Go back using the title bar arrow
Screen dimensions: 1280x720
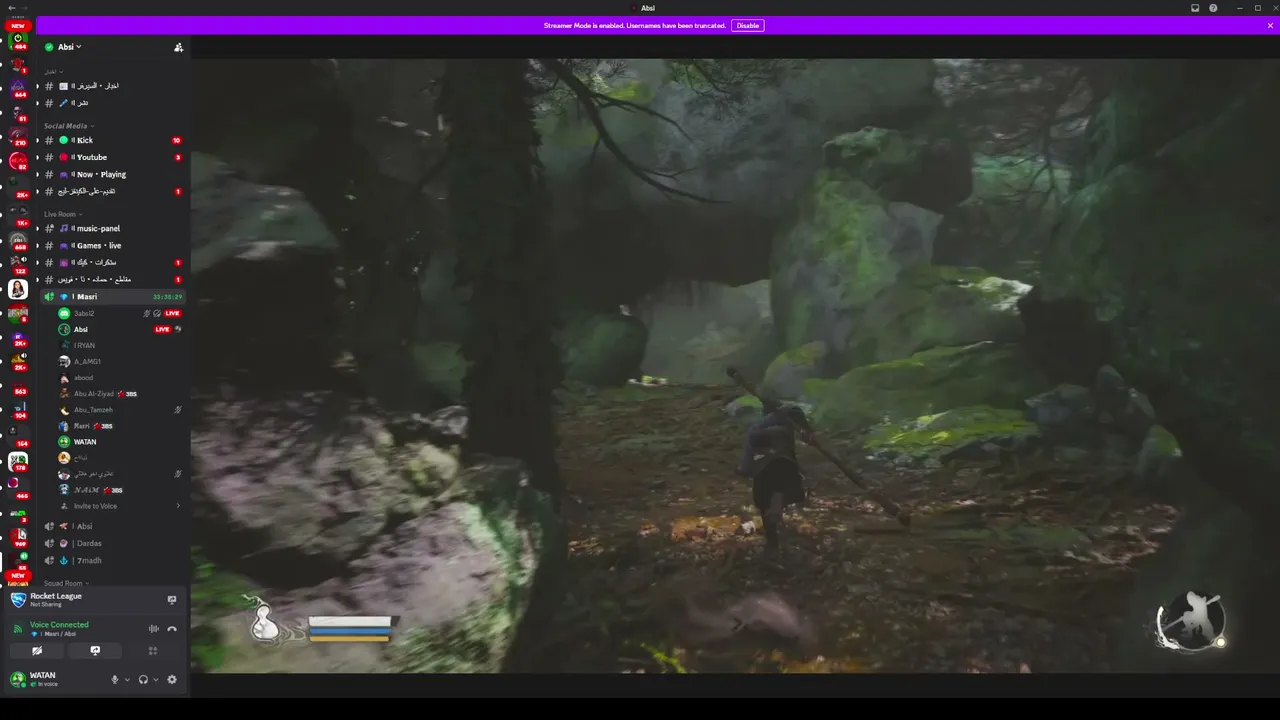(x=10, y=8)
